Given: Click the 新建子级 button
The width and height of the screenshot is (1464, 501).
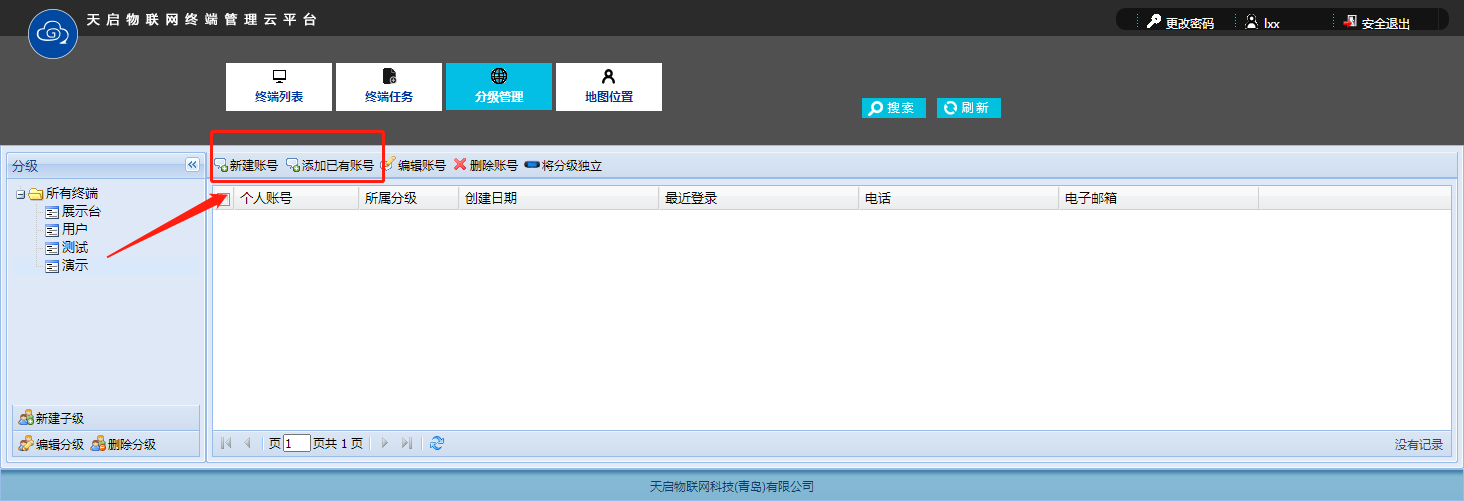Looking at the screenshot, I should tap(51, 418).
